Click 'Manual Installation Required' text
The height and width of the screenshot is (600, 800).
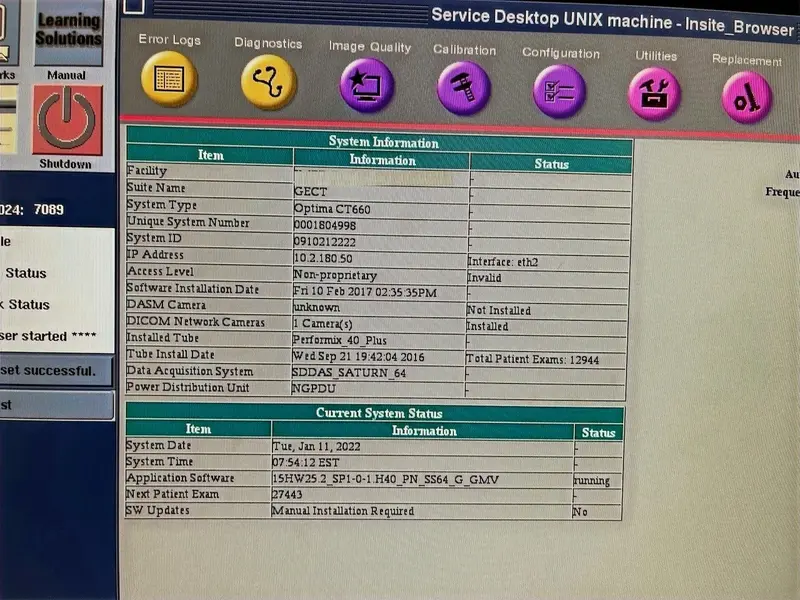tap(343, 511)
